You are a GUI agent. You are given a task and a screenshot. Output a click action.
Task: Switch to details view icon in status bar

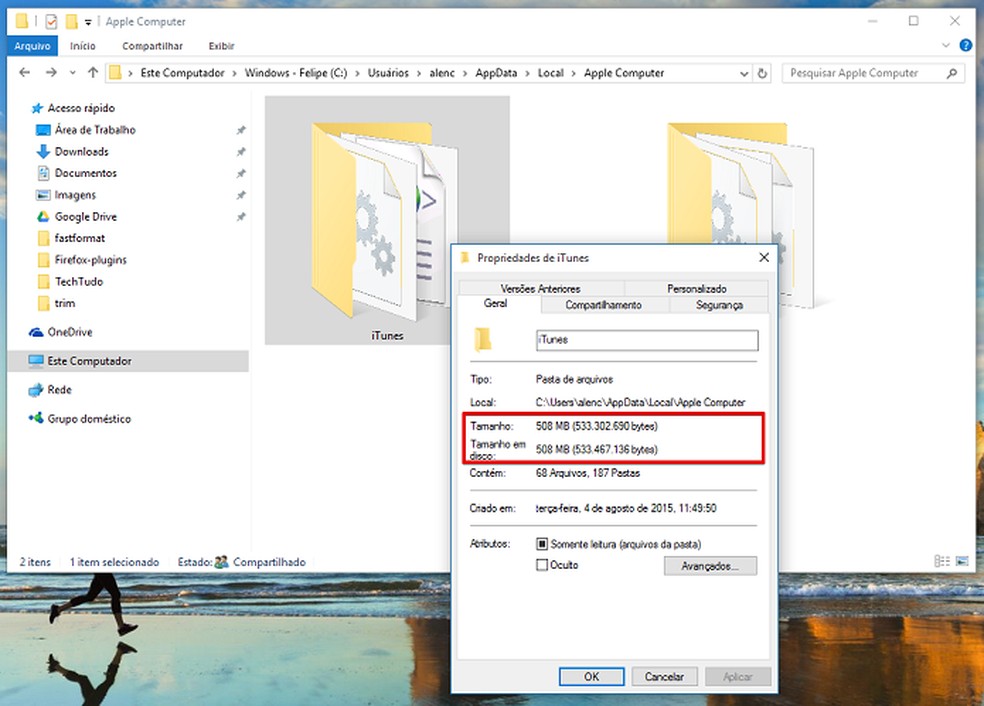coord(941,561)
